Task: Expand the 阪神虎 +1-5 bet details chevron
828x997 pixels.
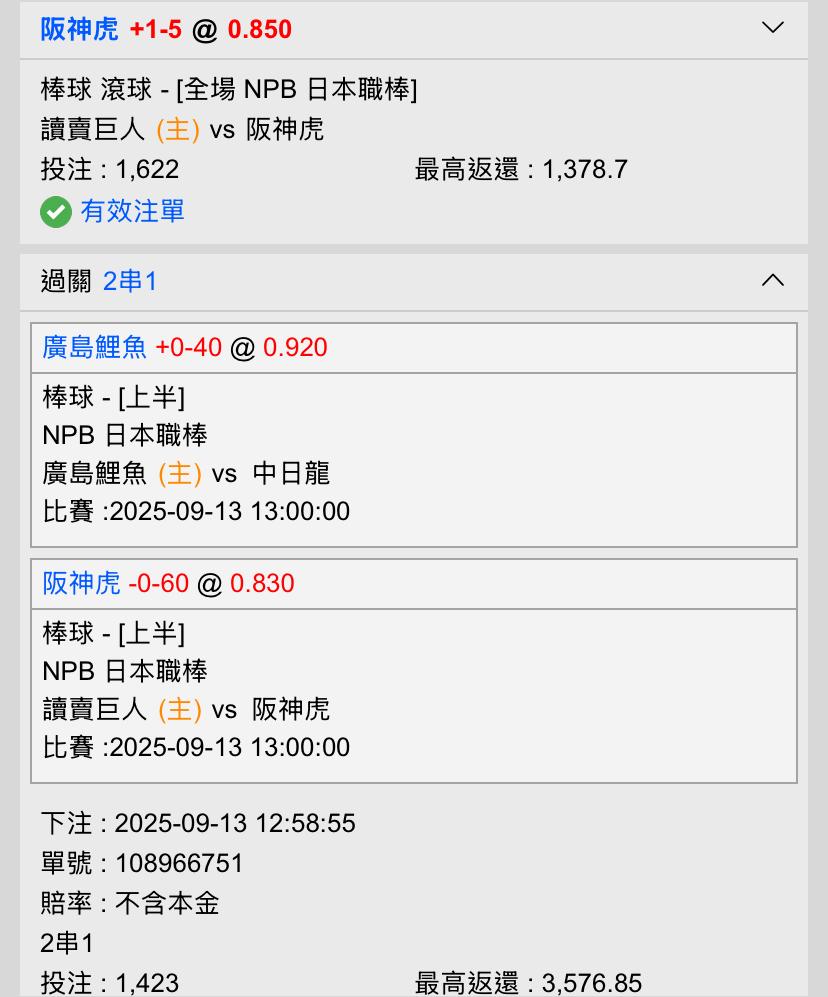Action: click(772, 28)
